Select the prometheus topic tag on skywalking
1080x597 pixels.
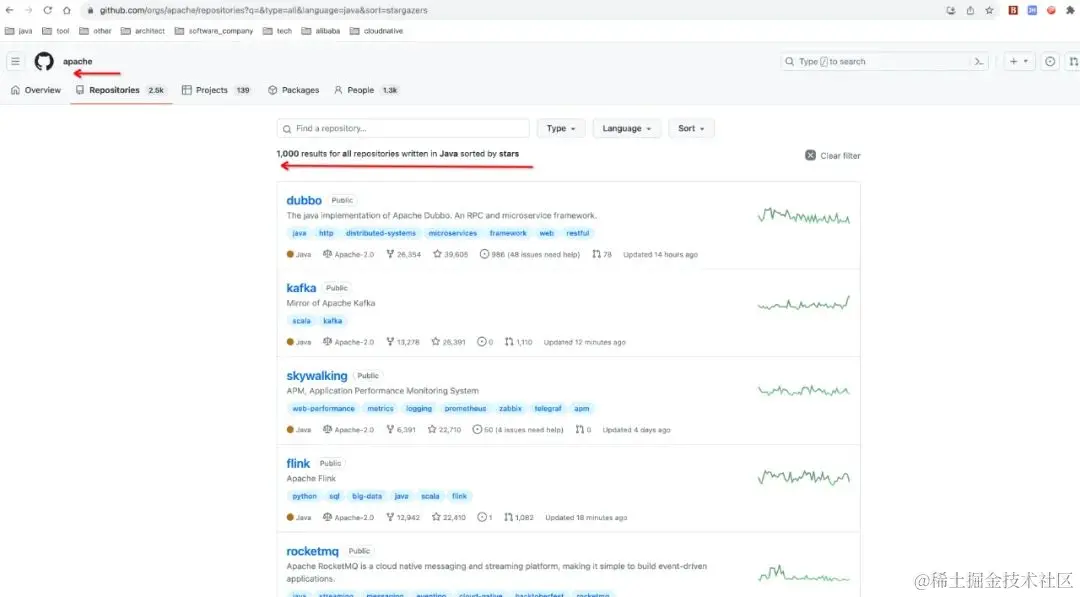(465, 408)
